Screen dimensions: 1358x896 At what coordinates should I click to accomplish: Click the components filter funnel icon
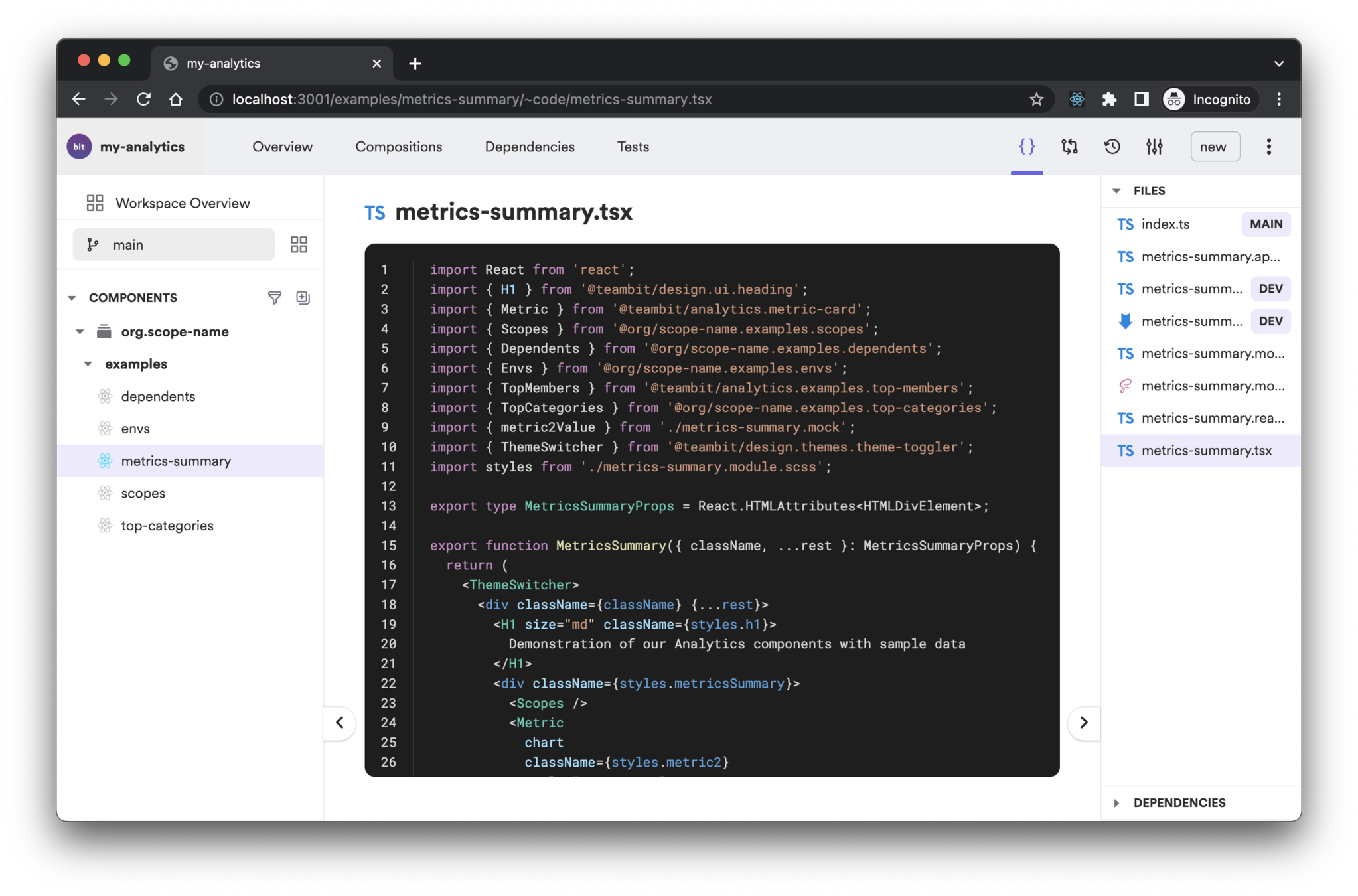pos(274,297)
